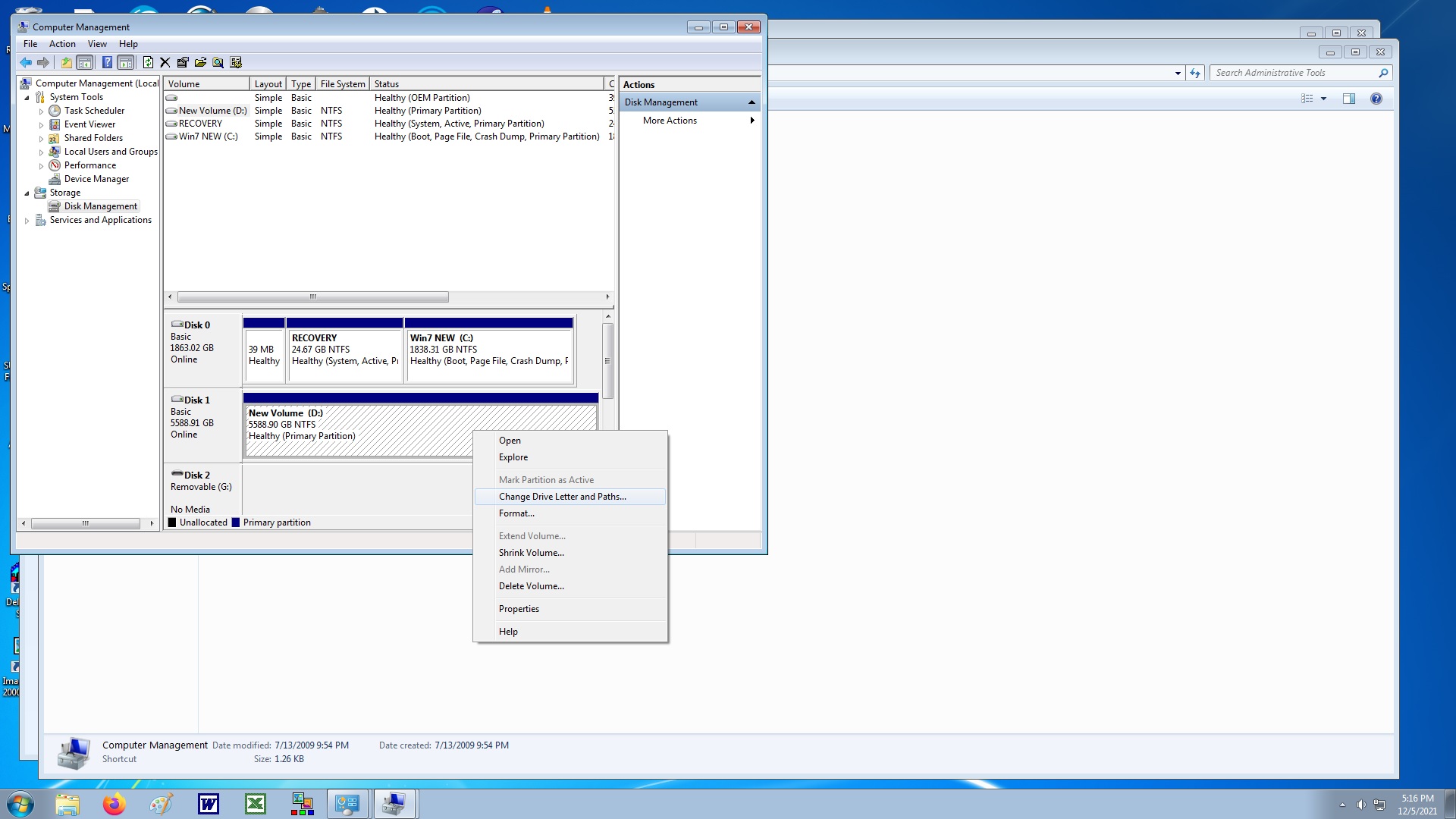Toggle Show/Hide Action Pane toolbar icon
This screenshot has width=1456, height=819.
click(x=126, y=62)
